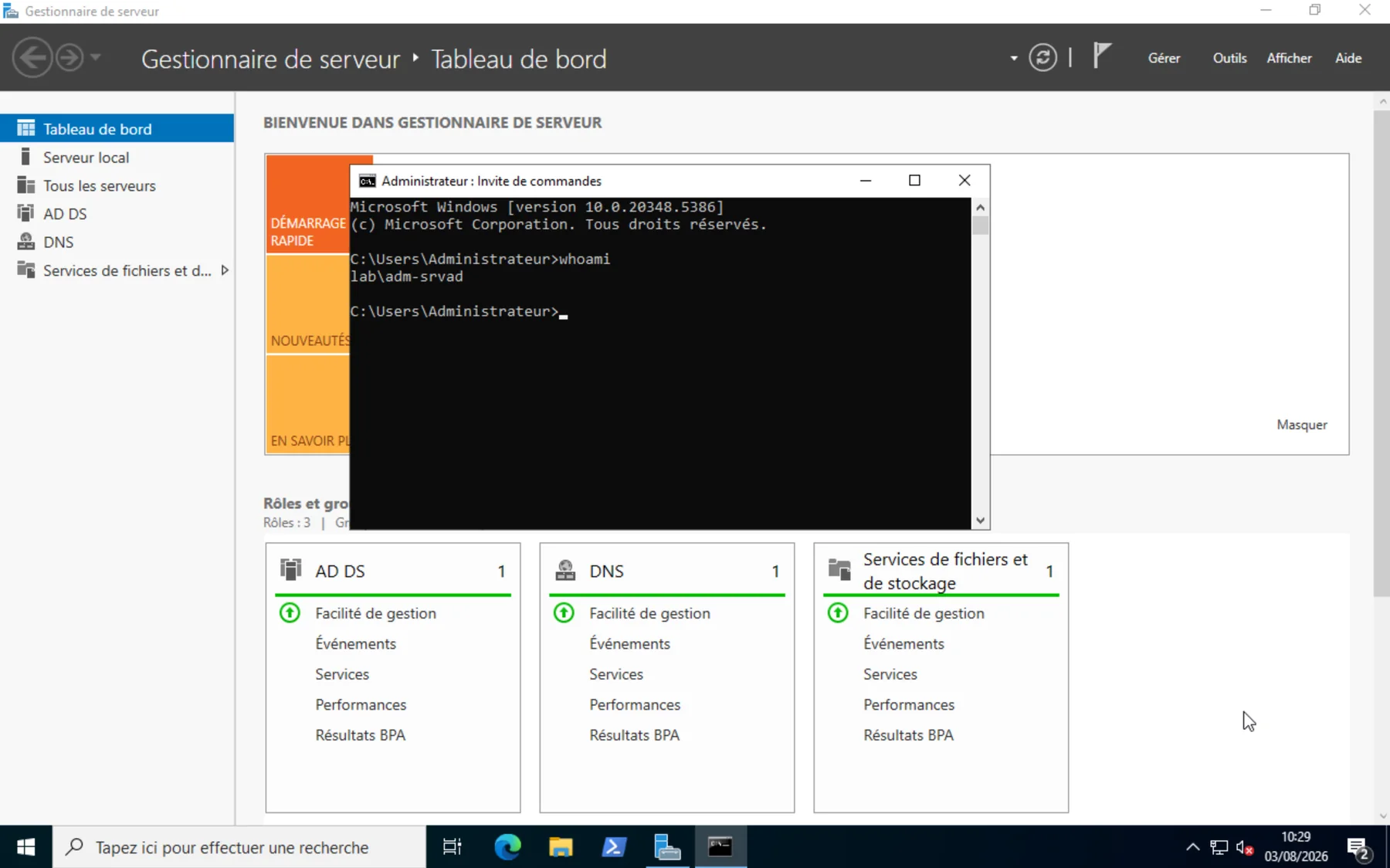Open the dropdown arrow left of refresh
1390x868 pixels.
tap(1013, 59)
